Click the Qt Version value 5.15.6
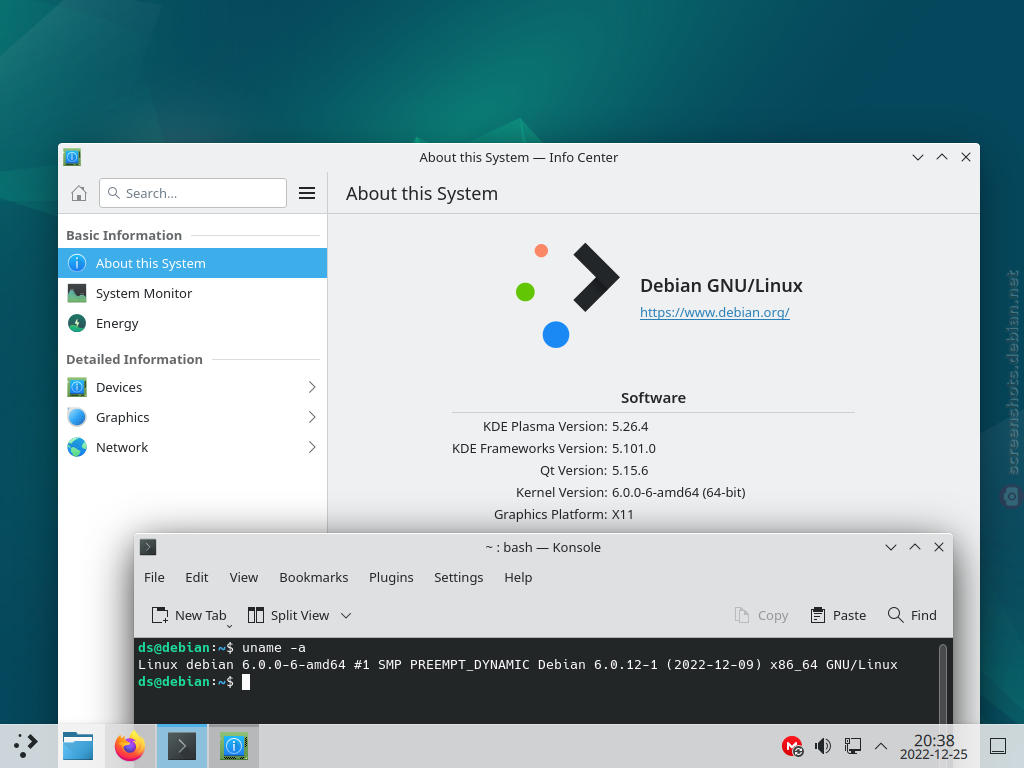 click(630, 470)
